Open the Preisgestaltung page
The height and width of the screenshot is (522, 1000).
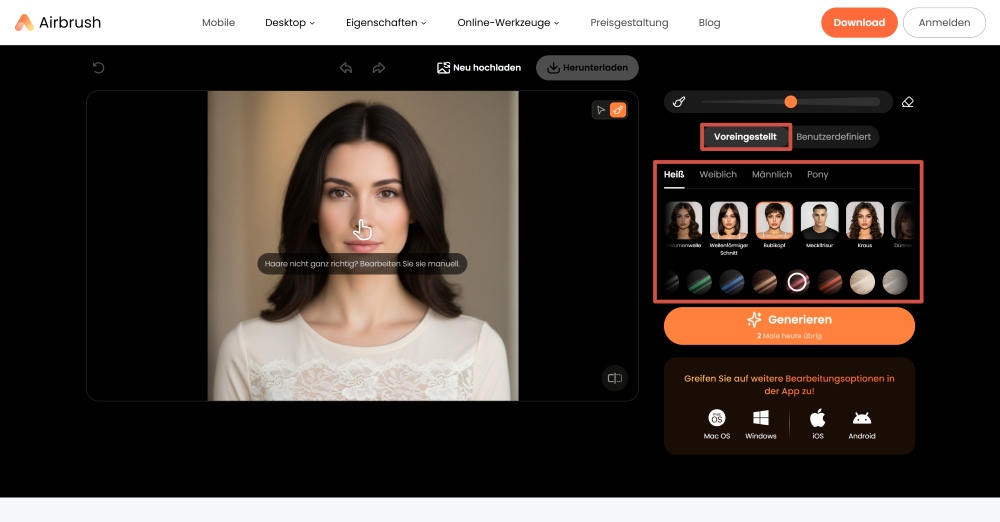click(629, 22)
